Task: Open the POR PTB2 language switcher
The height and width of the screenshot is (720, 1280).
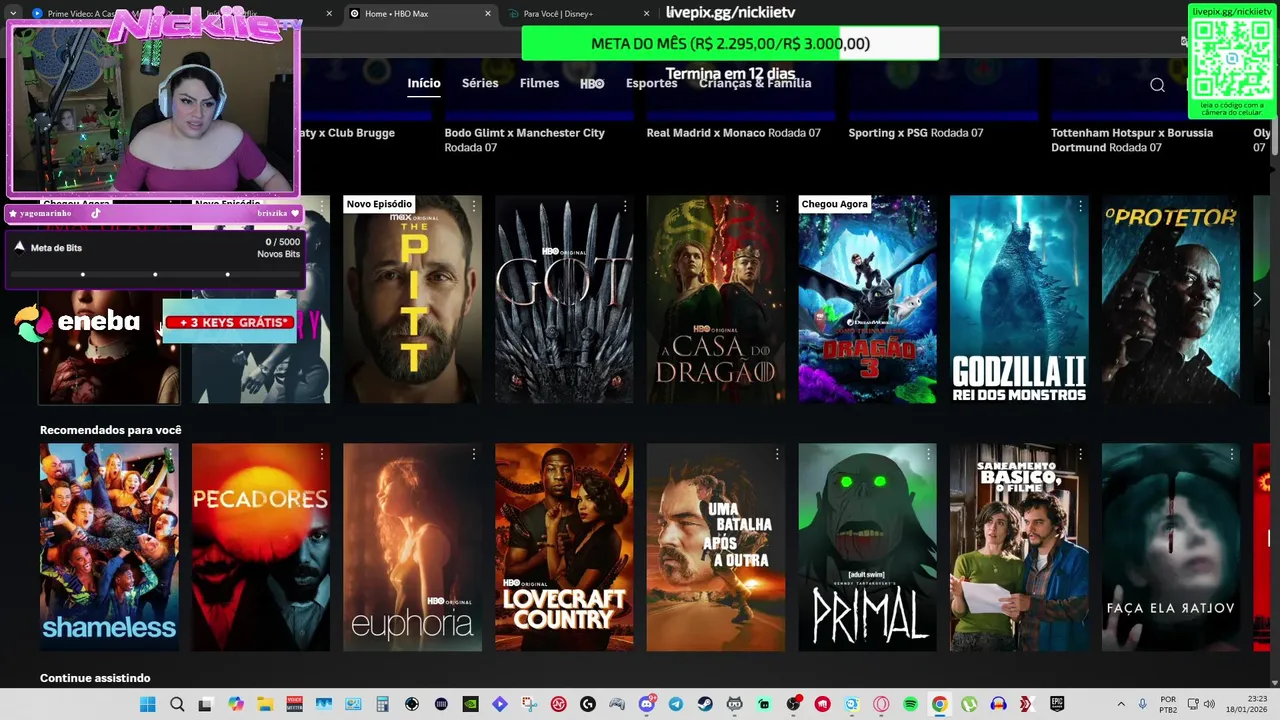Action: point(1168,704)
